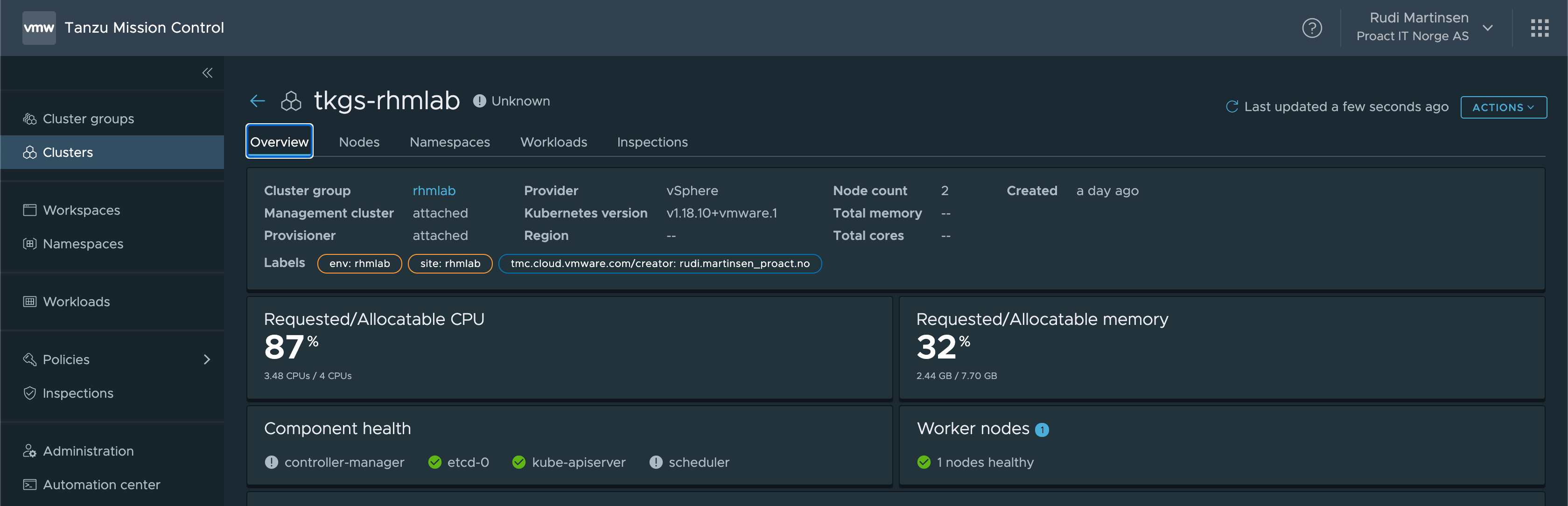The image size is (1568, 506).
Task: Open the ACTIONS dropdown
Action: (x=1503, y=107)
